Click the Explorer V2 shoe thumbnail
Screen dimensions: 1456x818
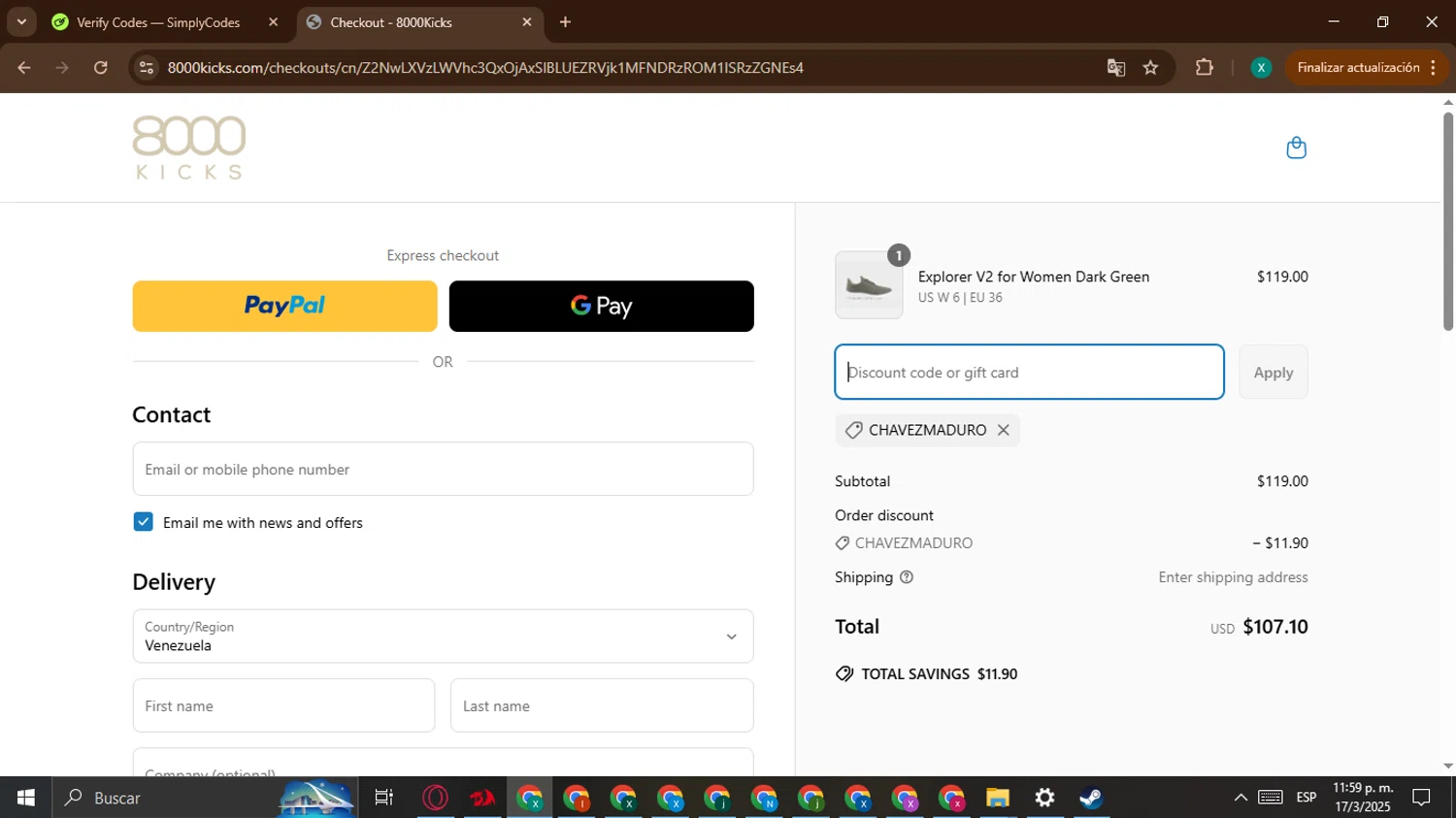[869, 285]
